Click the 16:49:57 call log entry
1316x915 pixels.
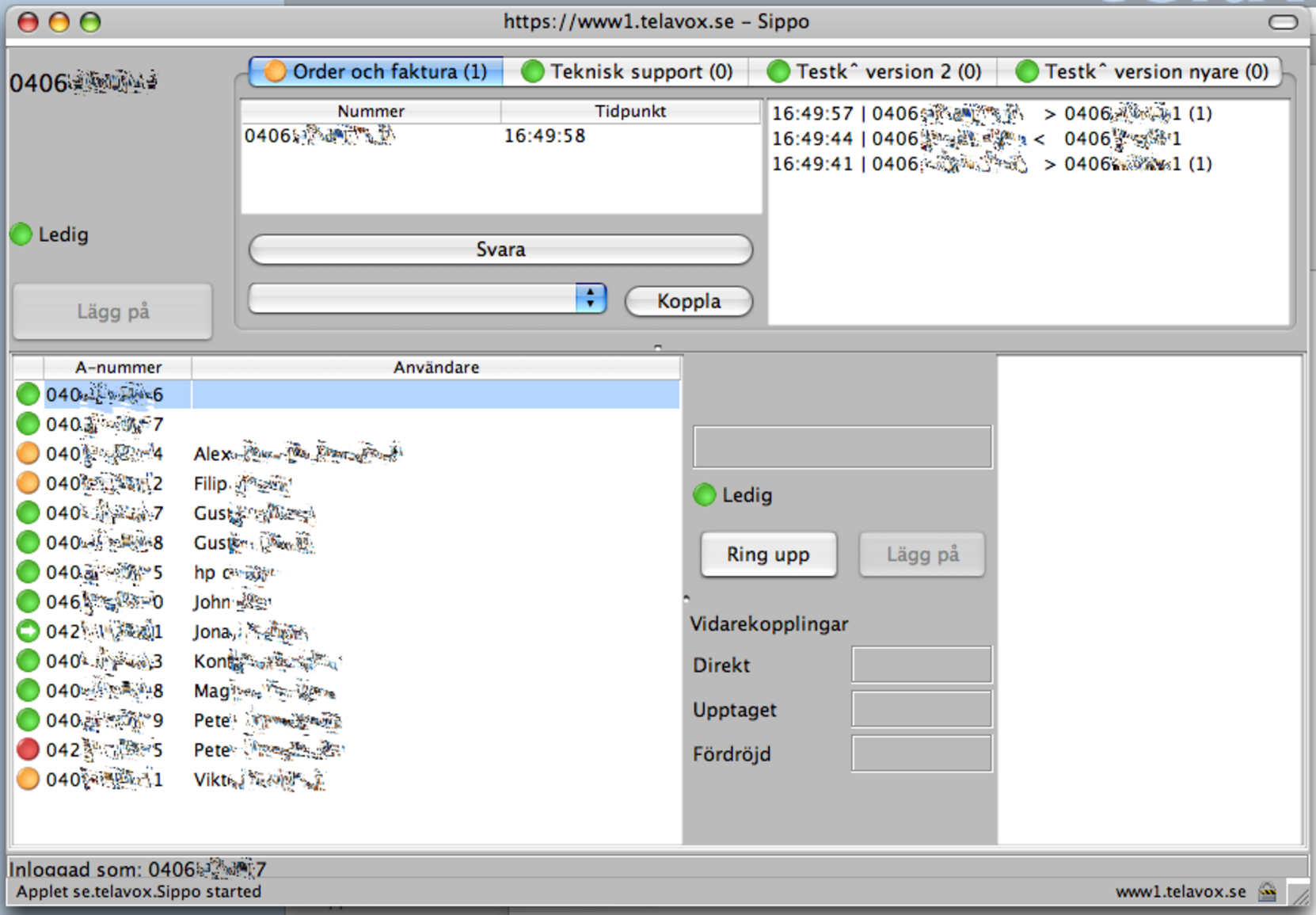pos(992,113)
